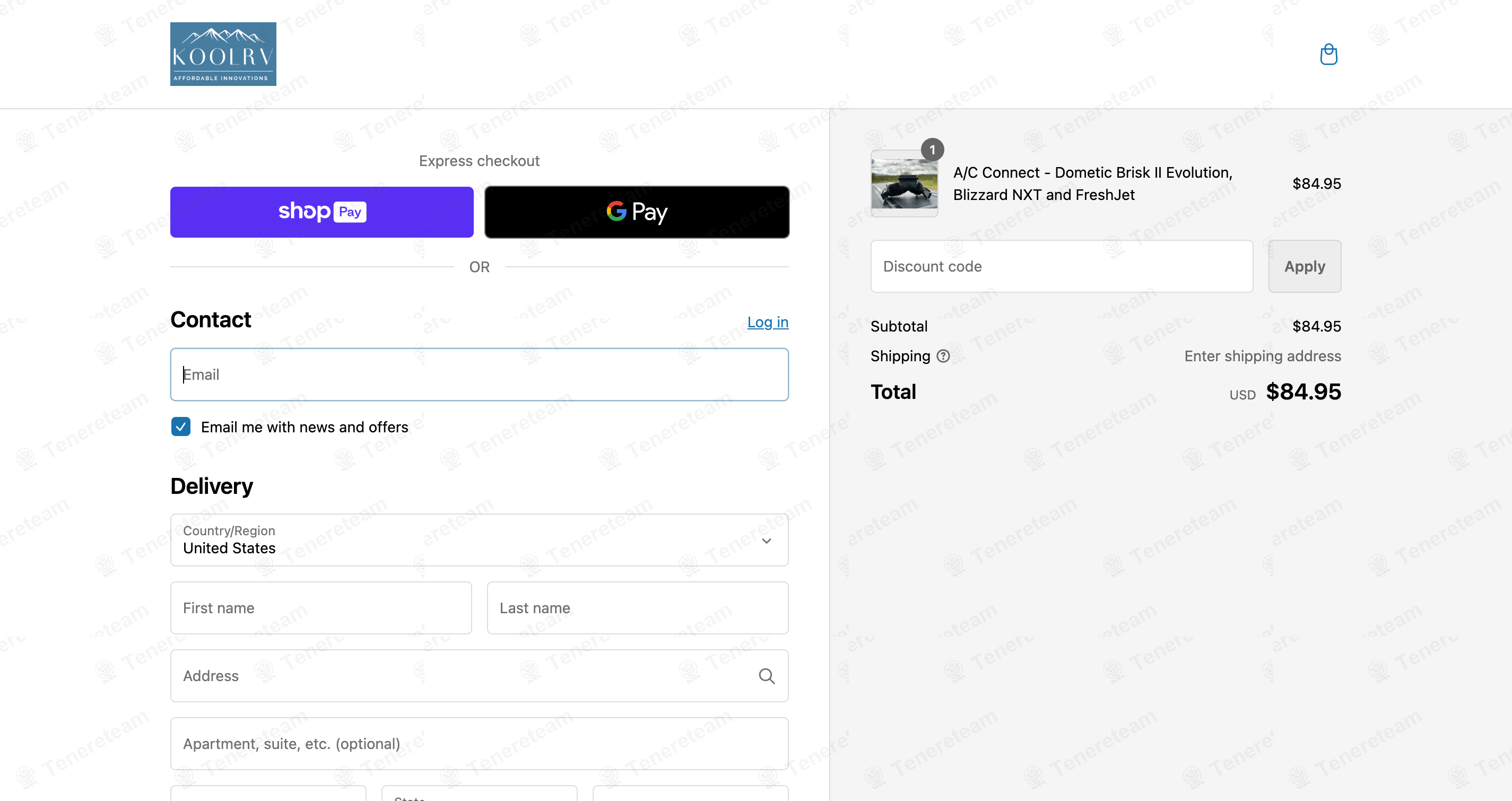The width and height of the screenshot is (1512, 801).
Task: Click the Address input field
Action: tap(464, 676)
